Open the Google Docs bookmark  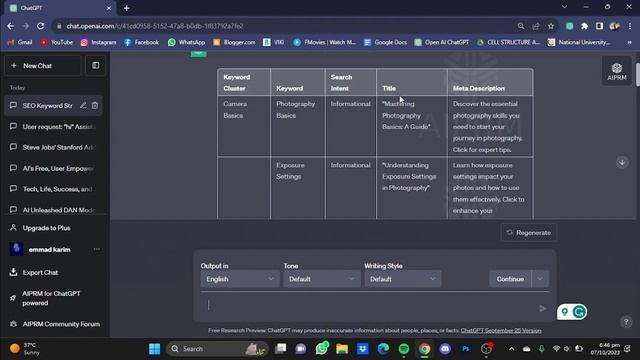(x=385, y=42)
